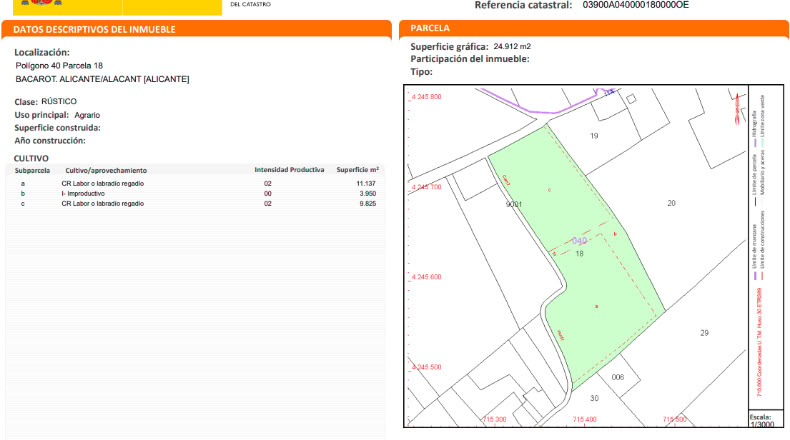Screen dimensions: 790x440
Task: Select the cadastral reference 03900A040000180000OE
Action: 635,5
